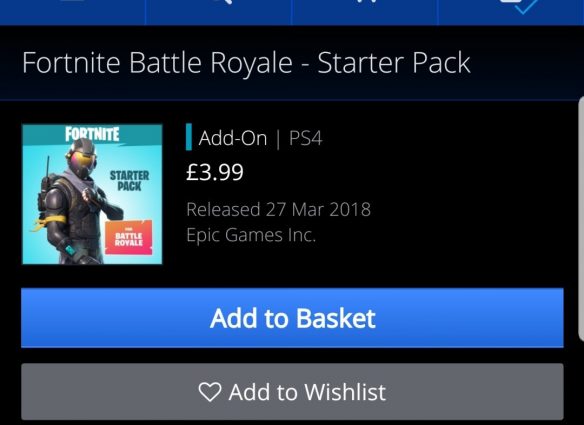Click the Released 27 Mar 2018 text
Screen dimensions: 584x425
(x=279, y=209)
